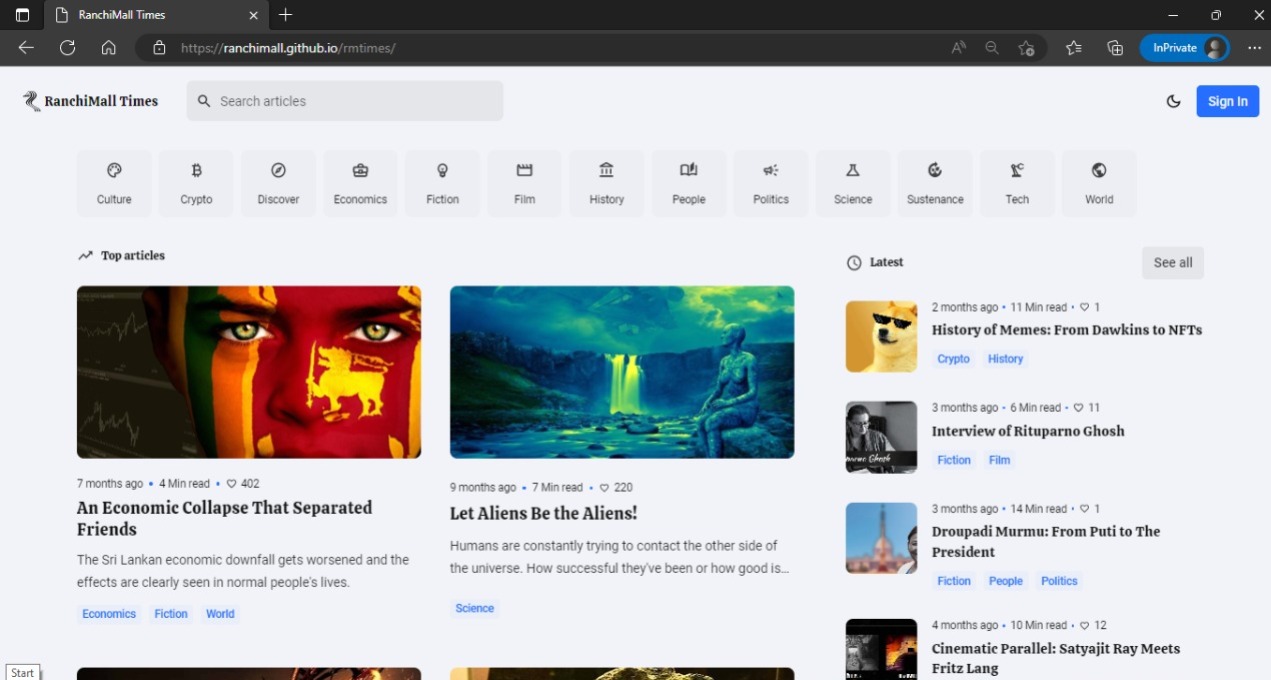This screenshot has height=680, width=1271.
Task: Open the Crypto category
Action: point(196,183)
